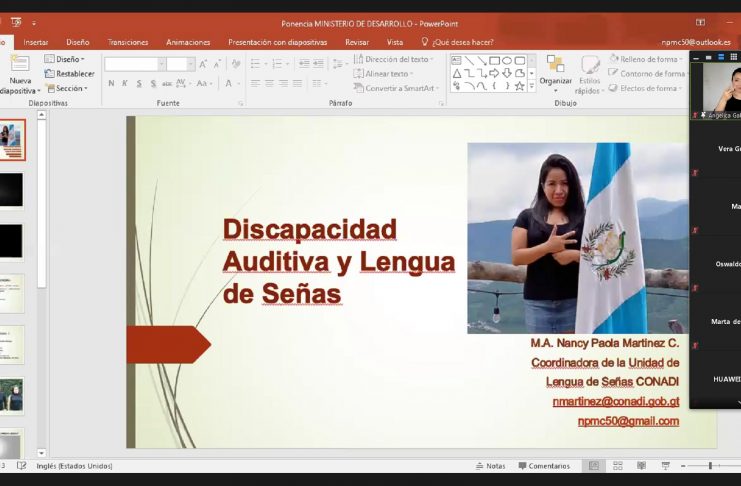Click the zoom slider in status bar
Viewport: 741px width, 486px height.
coord(710,466)
